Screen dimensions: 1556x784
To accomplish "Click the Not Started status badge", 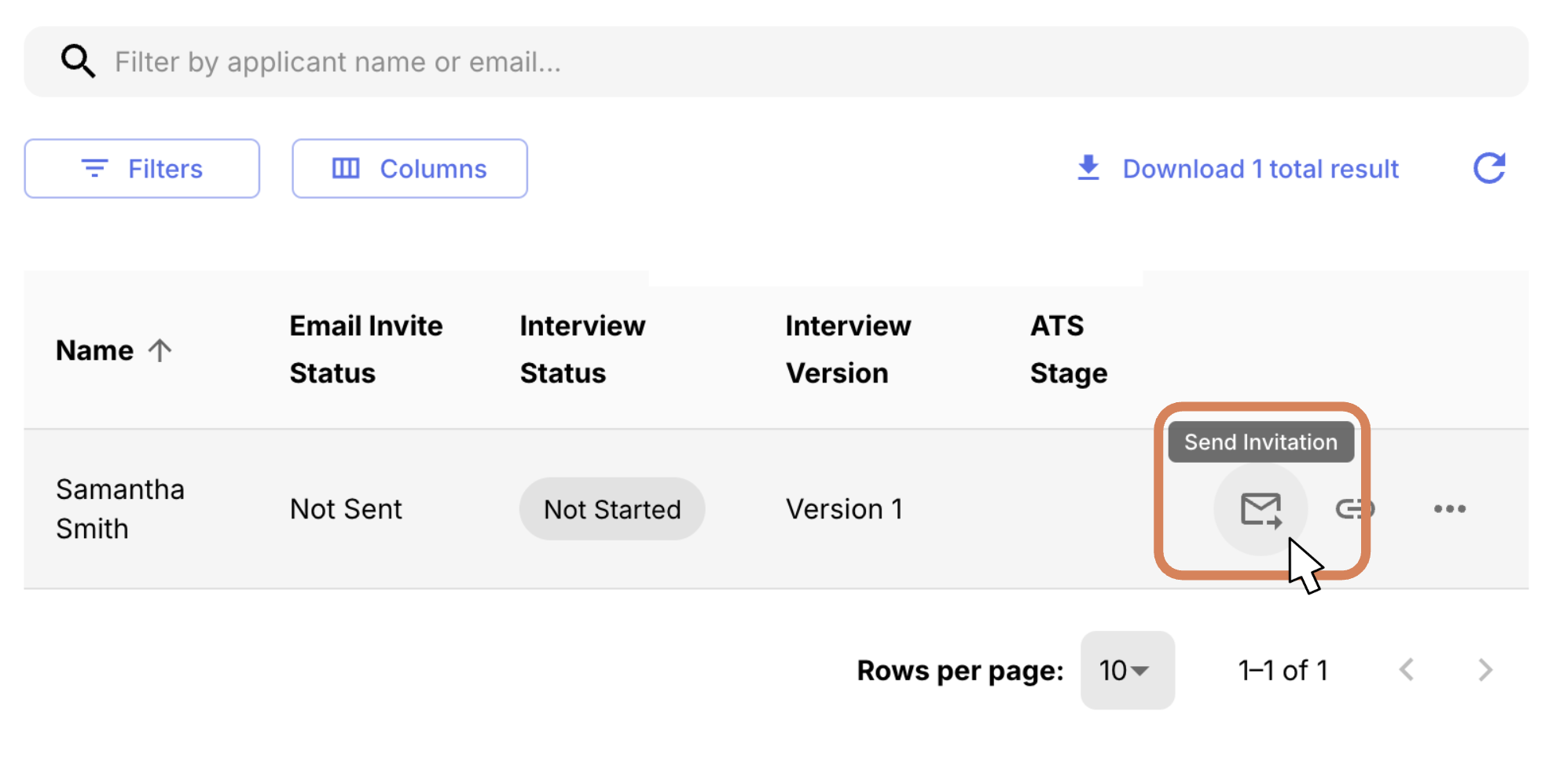I will (x=611, y=509).
